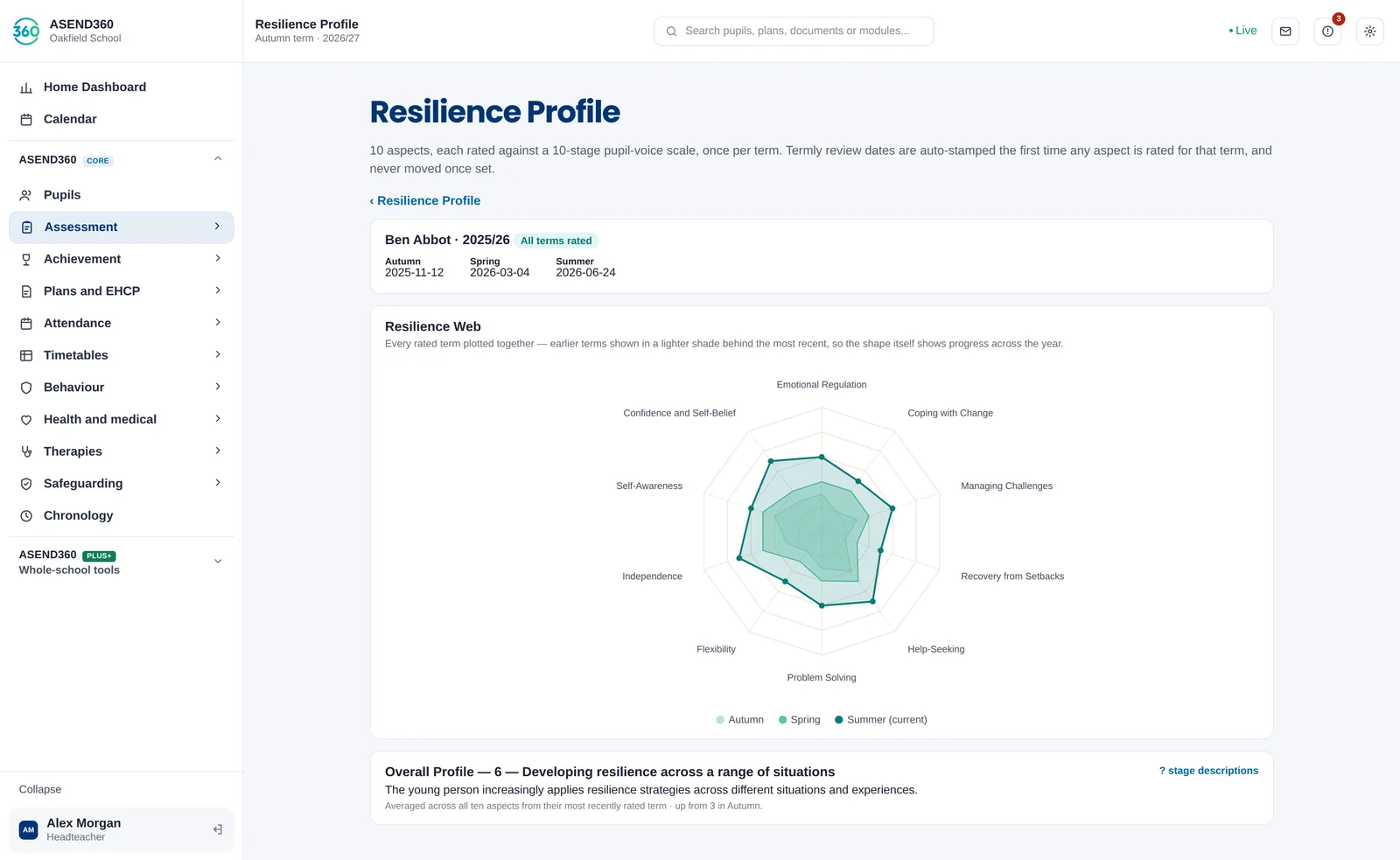Expand ASEND360 Plus whole-school tools chevron
The height and width of the screenshot is (860, 1400).
(218, 562)
